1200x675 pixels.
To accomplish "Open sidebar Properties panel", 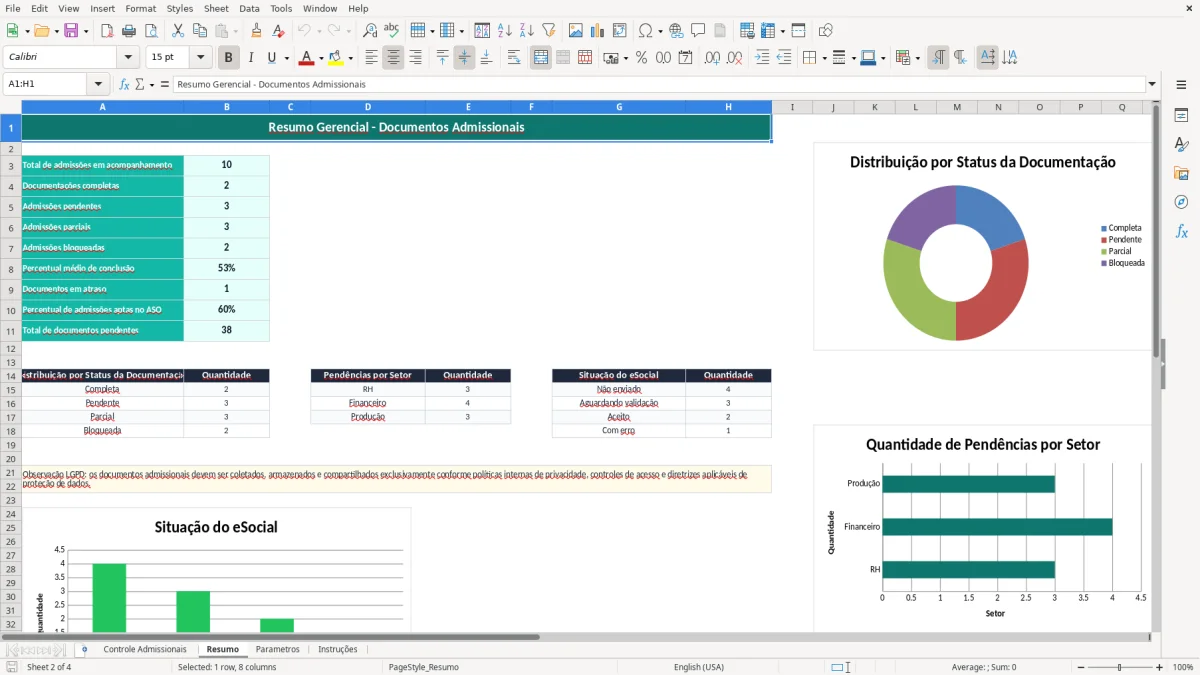I will 1181,115.
